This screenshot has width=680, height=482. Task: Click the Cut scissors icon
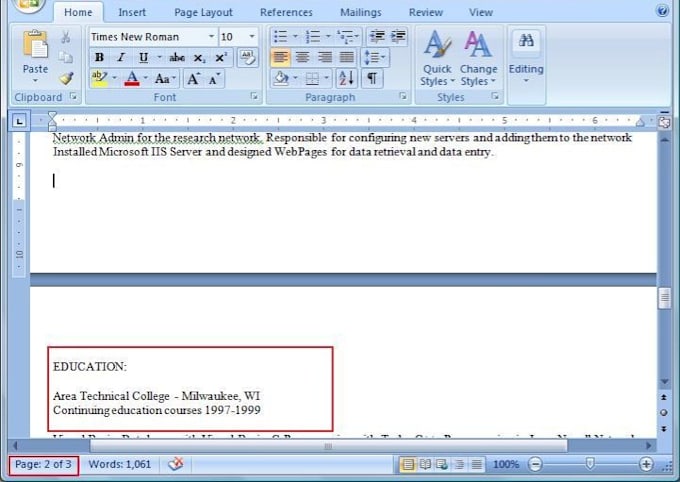[66, 37]
